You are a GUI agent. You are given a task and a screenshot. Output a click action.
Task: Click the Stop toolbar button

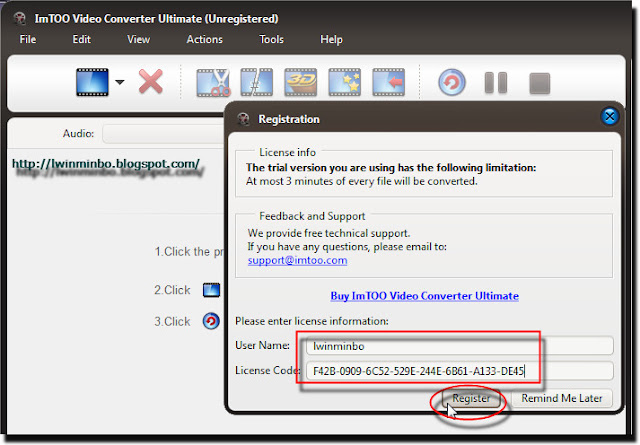click(x=540, y=83)
